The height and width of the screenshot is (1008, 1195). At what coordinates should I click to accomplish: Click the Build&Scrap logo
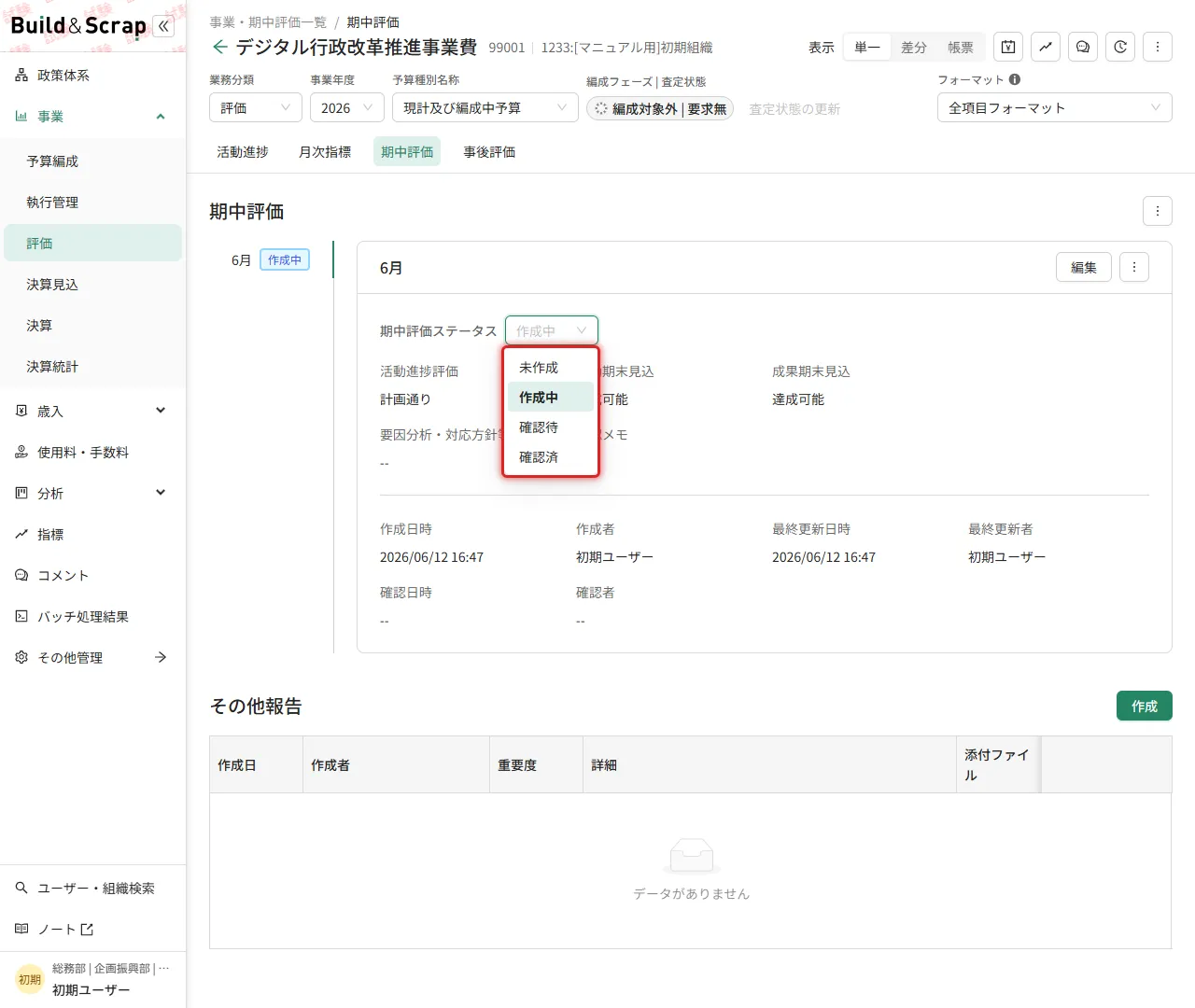pos(78,25)
